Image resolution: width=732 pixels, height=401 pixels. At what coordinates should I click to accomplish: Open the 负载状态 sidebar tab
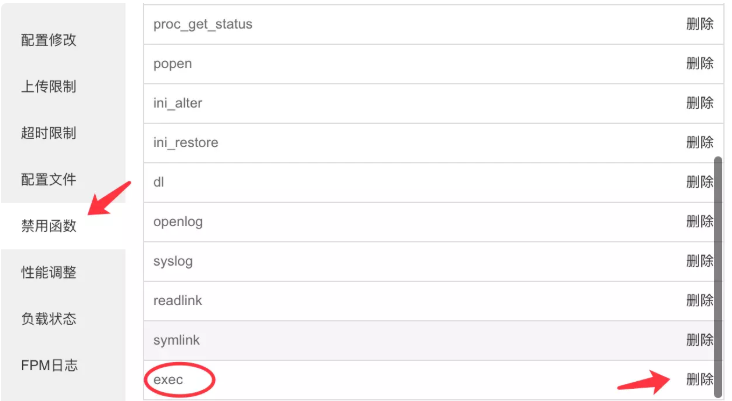(49, 319)
